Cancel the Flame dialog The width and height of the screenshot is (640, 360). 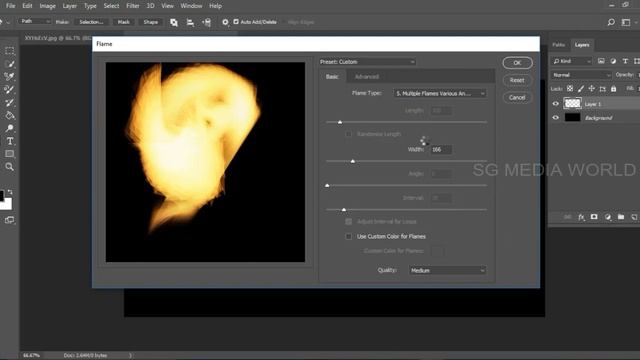[517, 98]
